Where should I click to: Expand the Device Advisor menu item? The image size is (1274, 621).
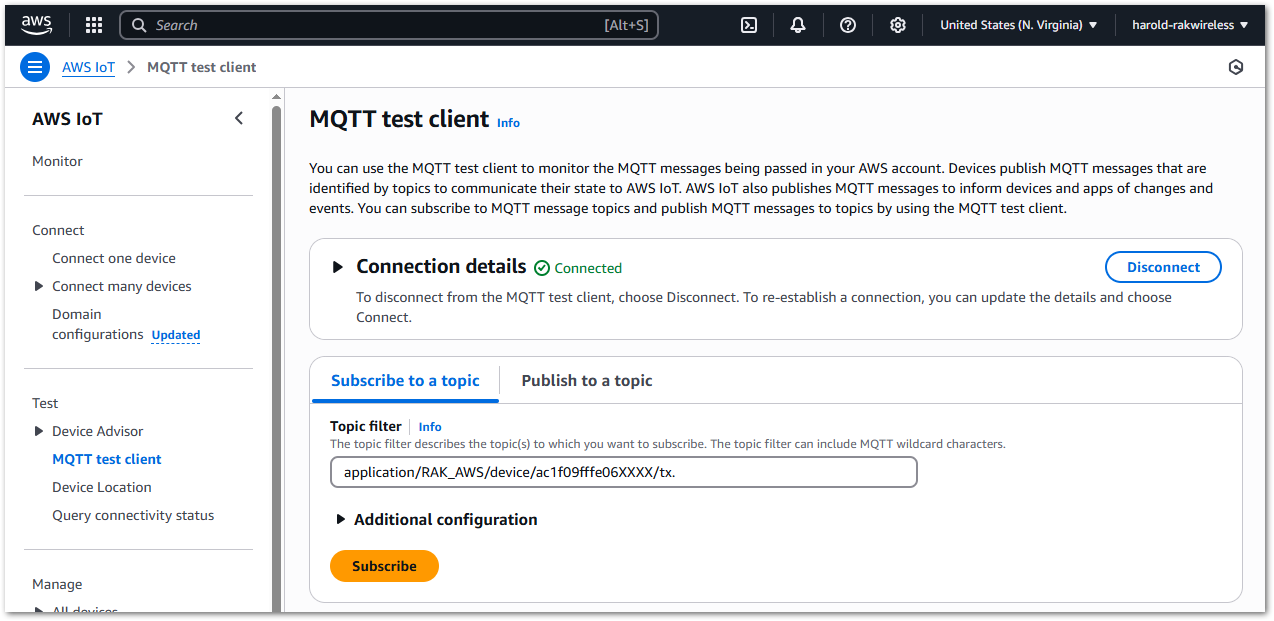coord(40,430)
